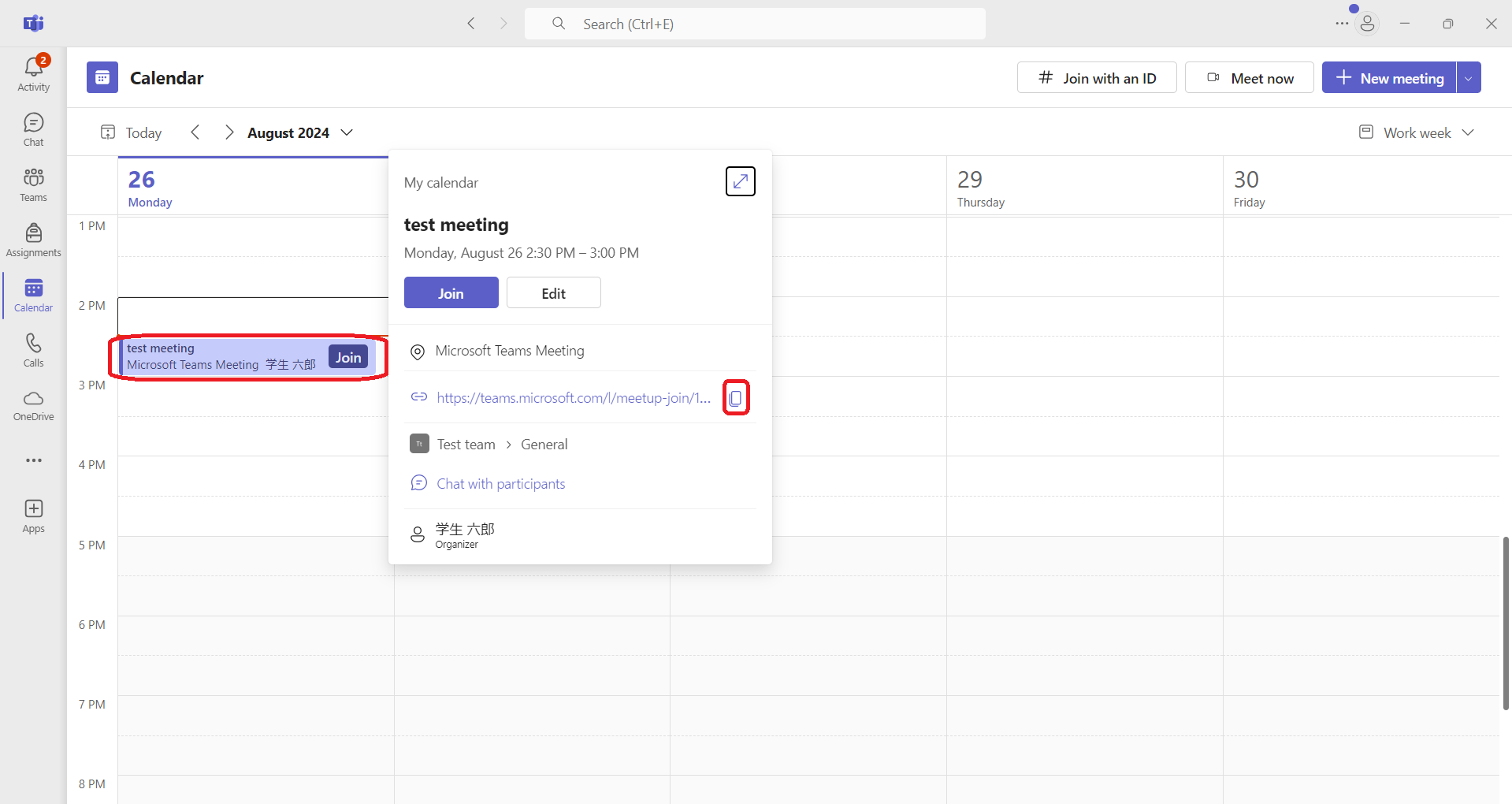Screen dimensions: 1512x804
Task: Open the profile avatar menu
Action: click(1368, 24)
